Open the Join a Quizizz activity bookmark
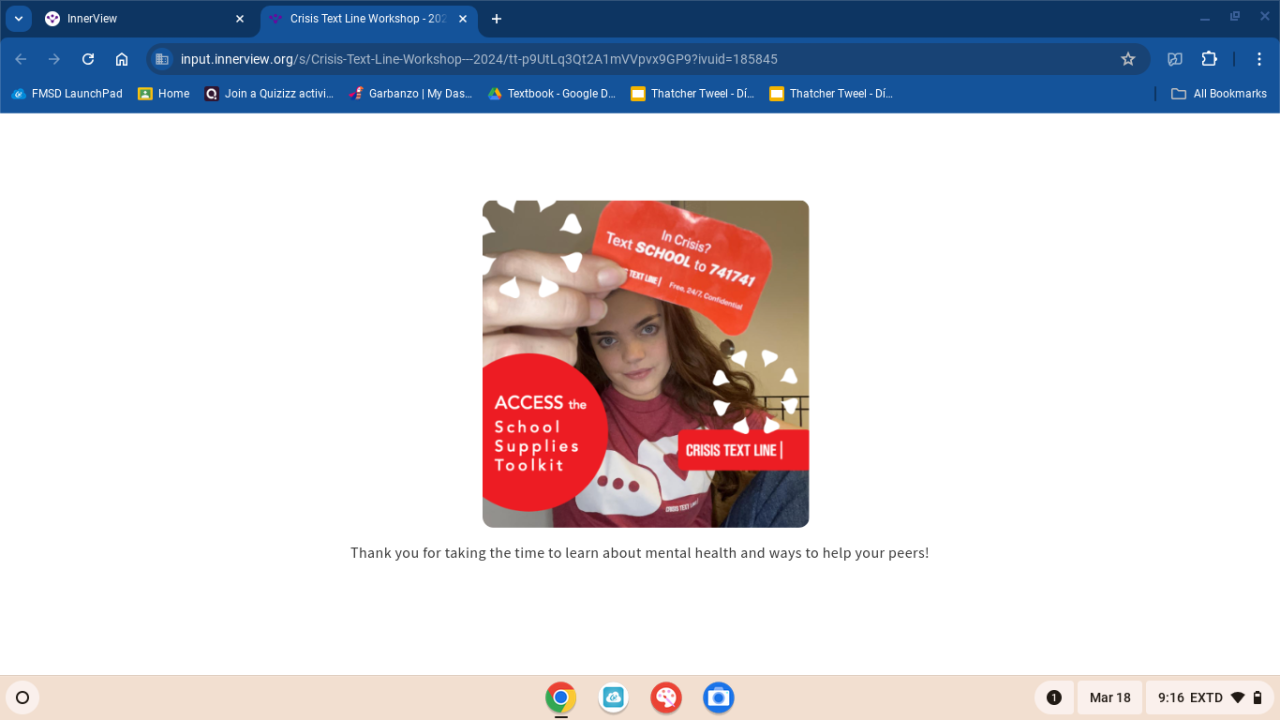The height and width of the screenshot is (720, 1280). pyautogui.click(x=269, y=94)
